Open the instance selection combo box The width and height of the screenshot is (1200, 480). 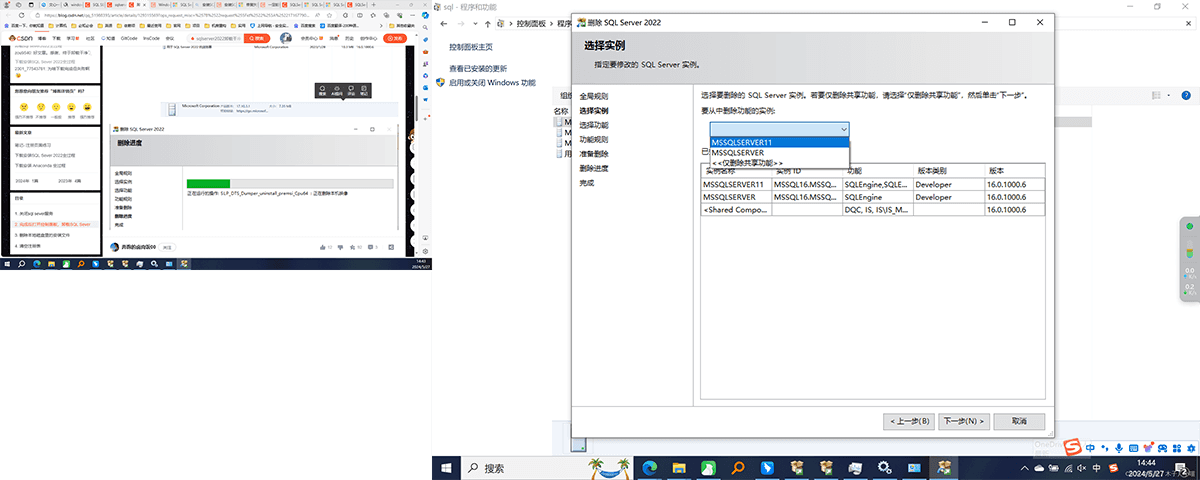point(780,129)
